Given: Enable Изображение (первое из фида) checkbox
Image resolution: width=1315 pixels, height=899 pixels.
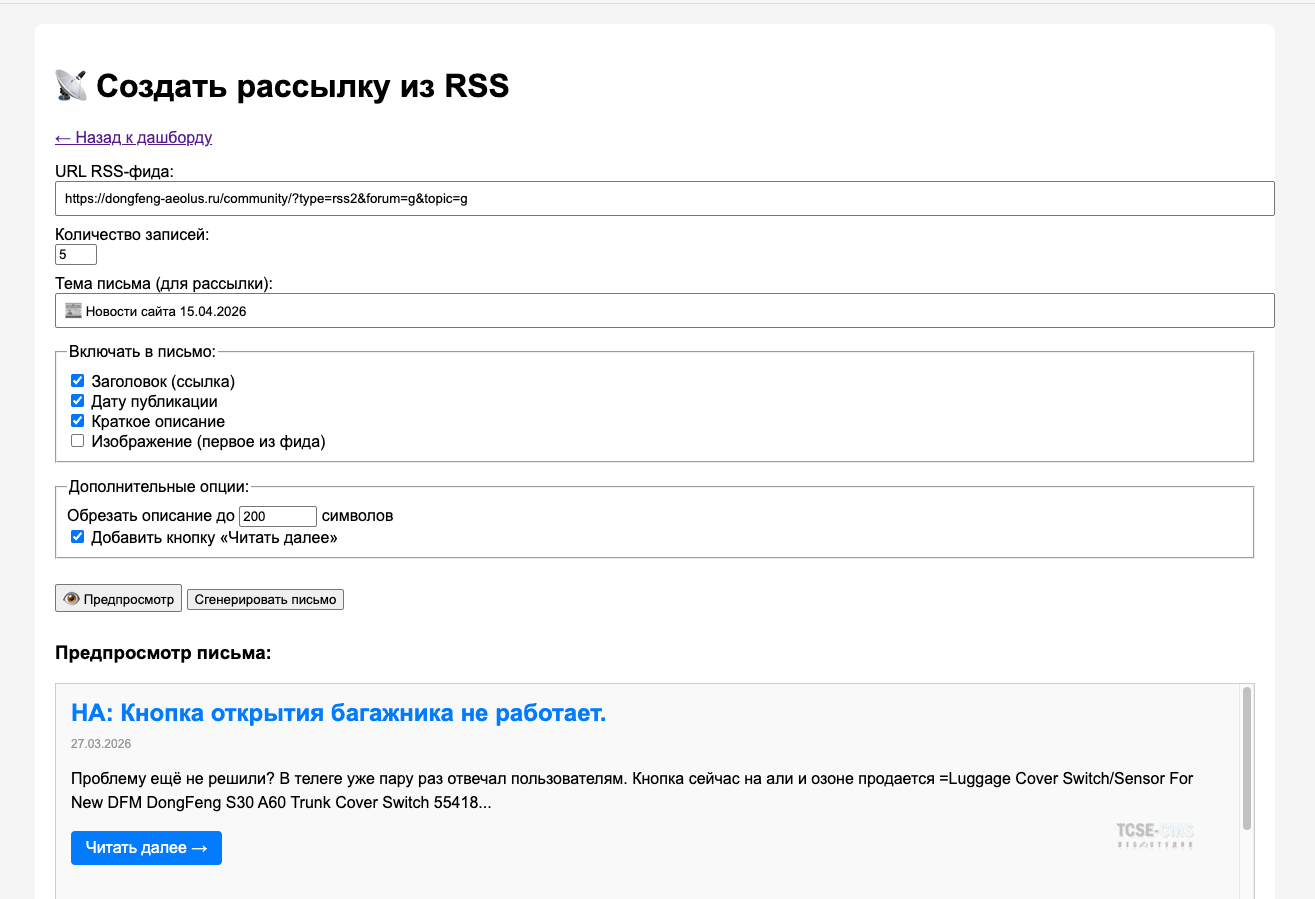Looking at the screenshot, I should [78, 441].
